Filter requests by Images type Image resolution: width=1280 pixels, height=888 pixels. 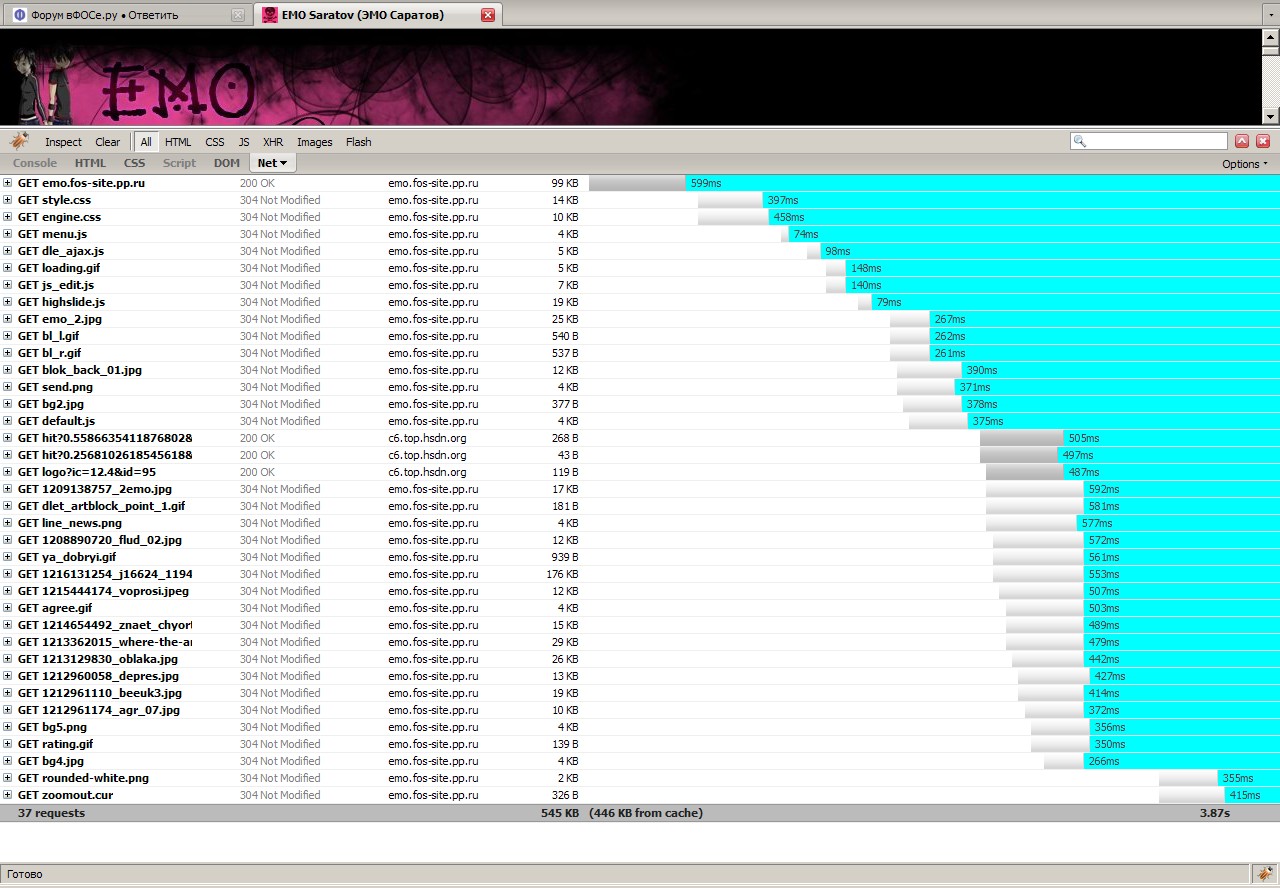(314, 142)
